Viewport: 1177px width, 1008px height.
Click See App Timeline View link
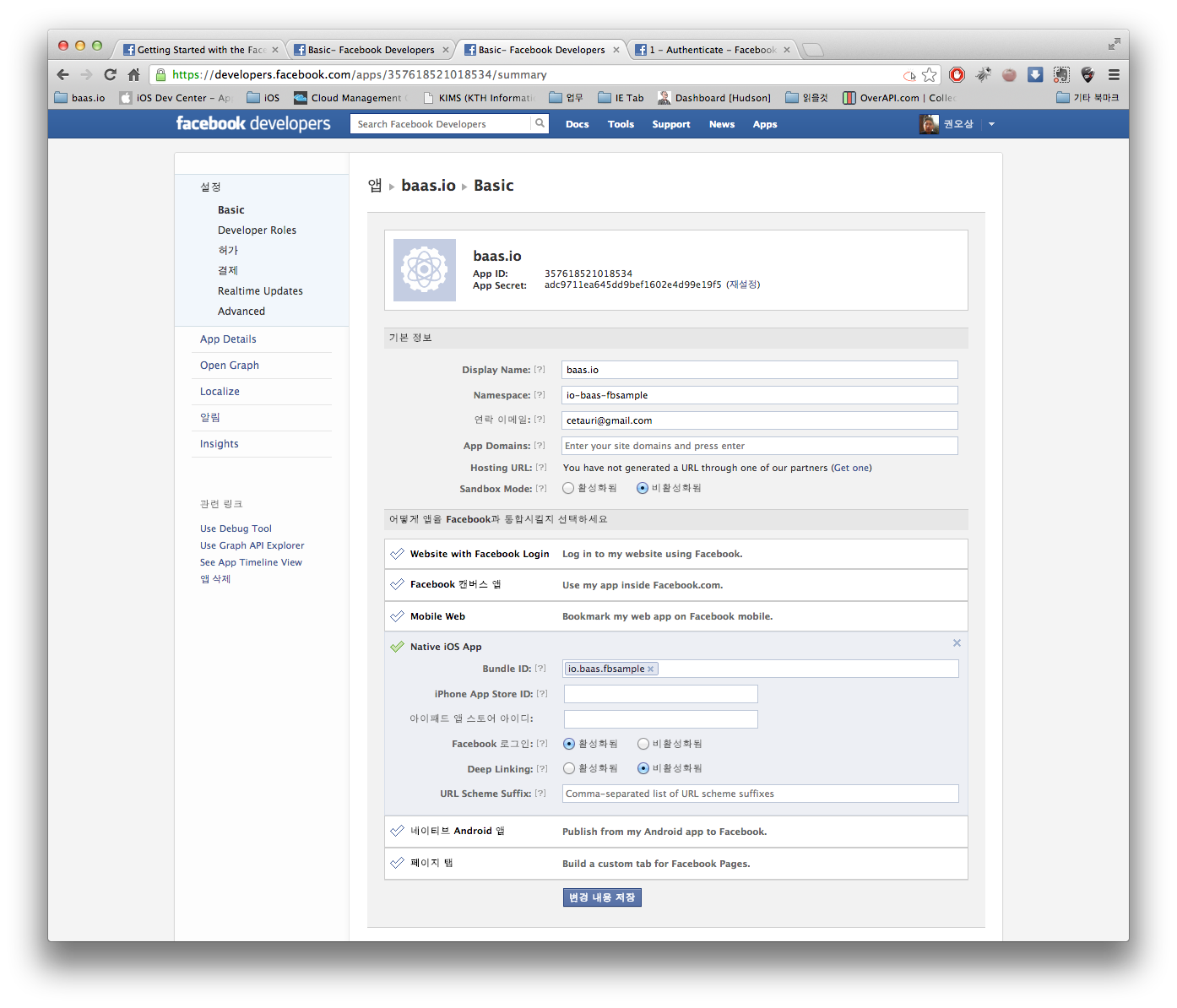click(251, 562)
